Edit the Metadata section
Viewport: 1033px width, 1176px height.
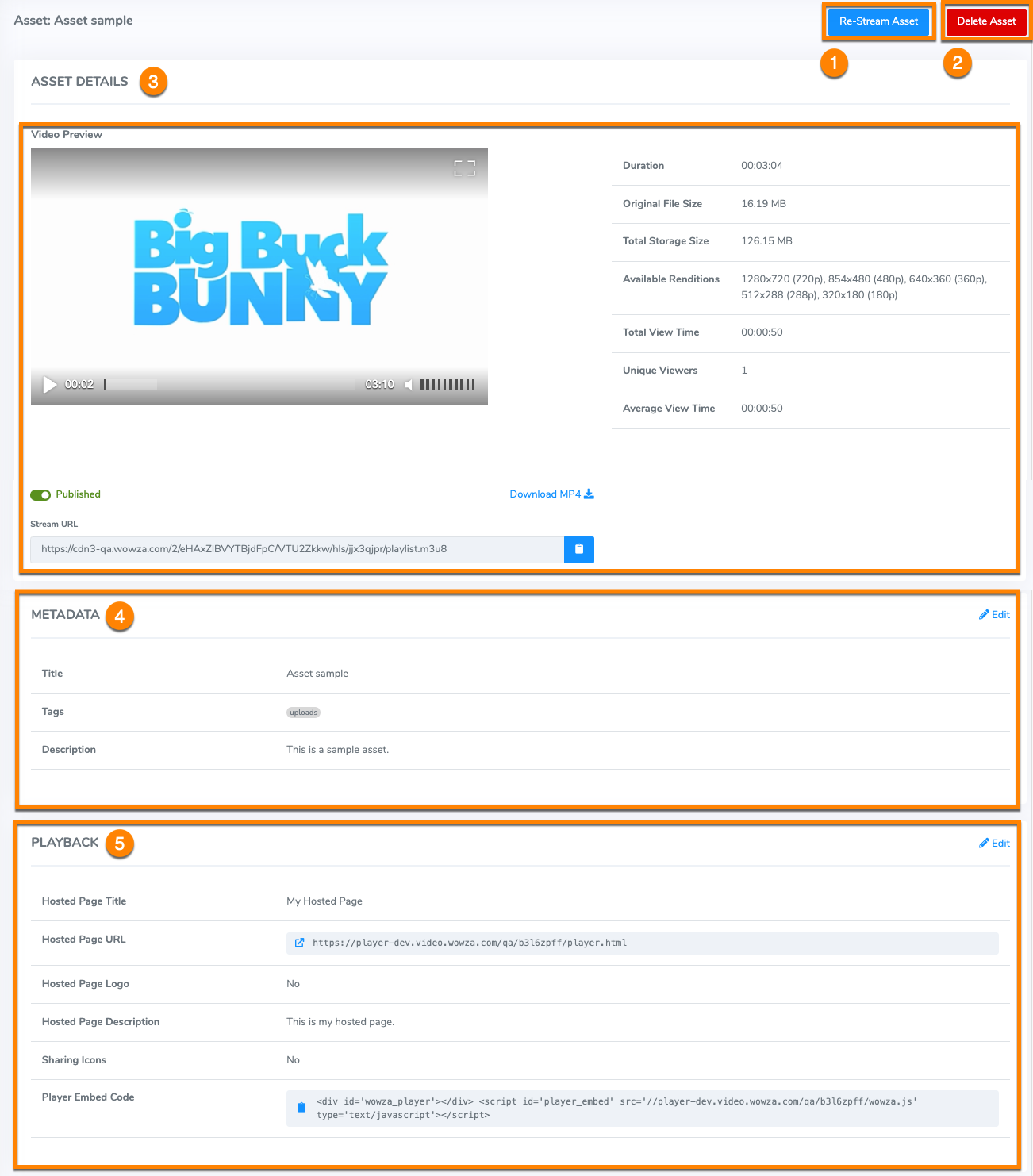[x=994, y=614]
